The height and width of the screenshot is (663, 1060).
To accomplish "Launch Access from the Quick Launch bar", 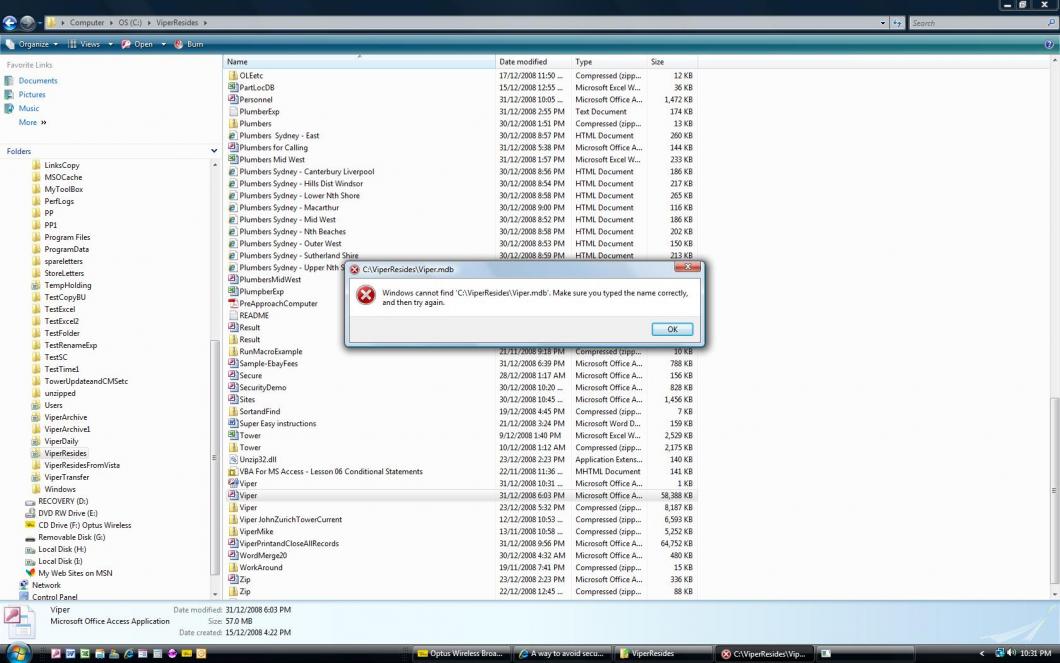I will 55,654.
